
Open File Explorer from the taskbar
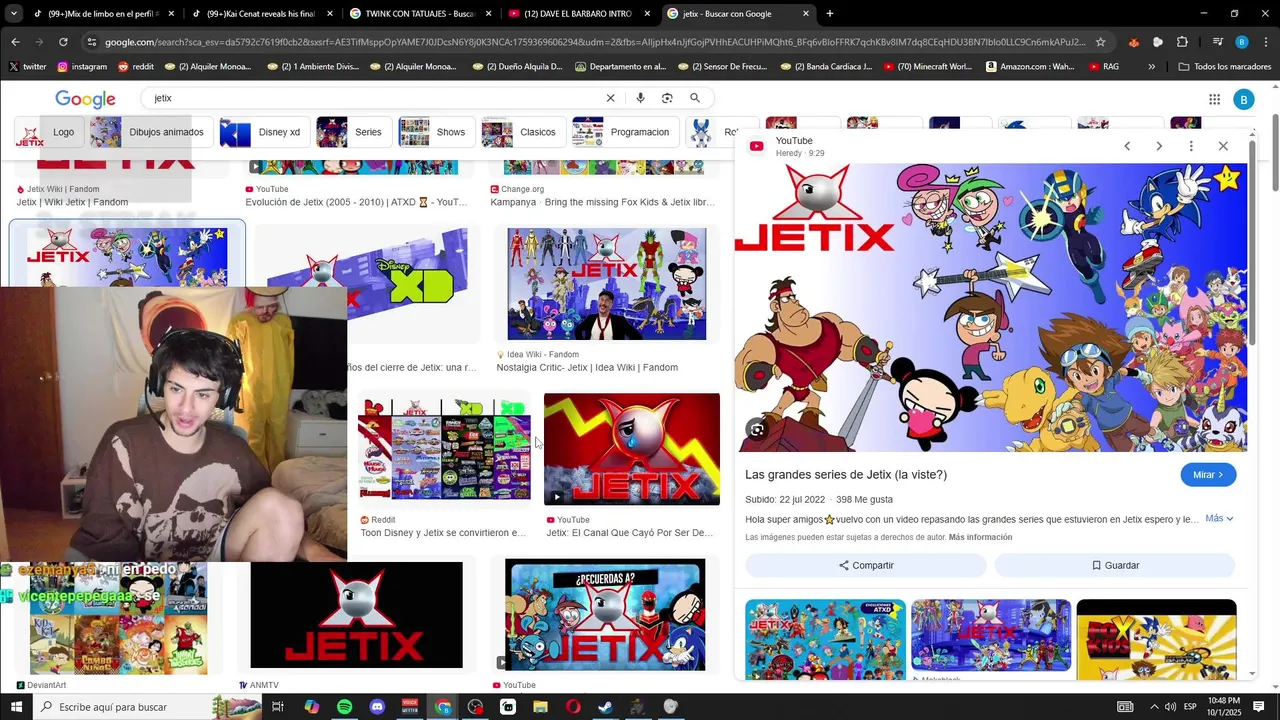[x=540, y=707]
